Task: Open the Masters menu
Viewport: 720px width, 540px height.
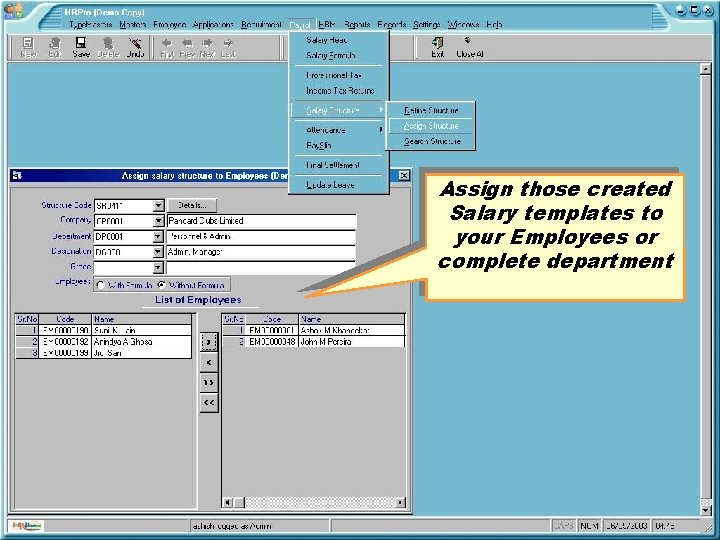Action: pos(132,25)
